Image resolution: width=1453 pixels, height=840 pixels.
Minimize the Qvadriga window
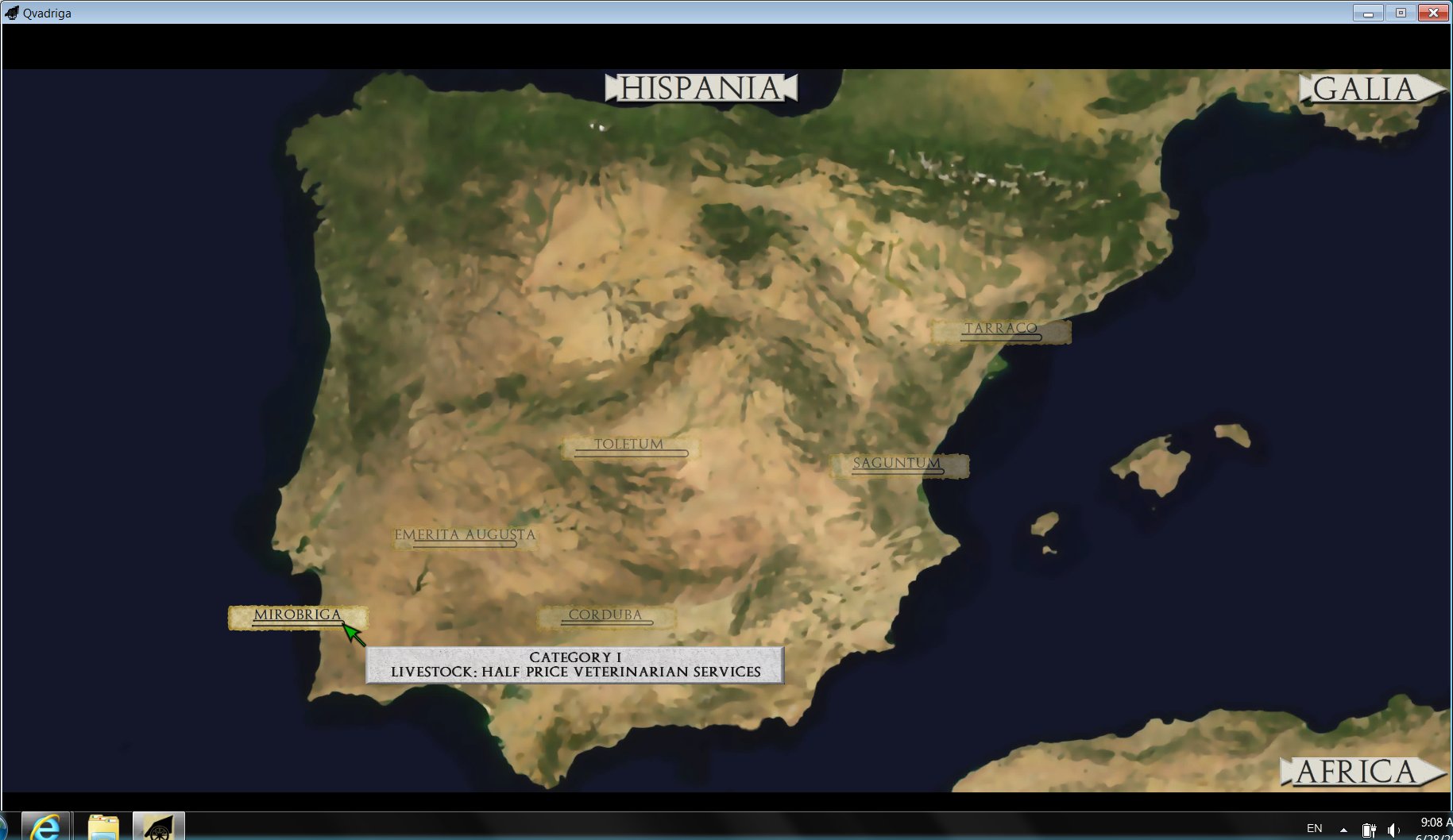click(1368, 13)
